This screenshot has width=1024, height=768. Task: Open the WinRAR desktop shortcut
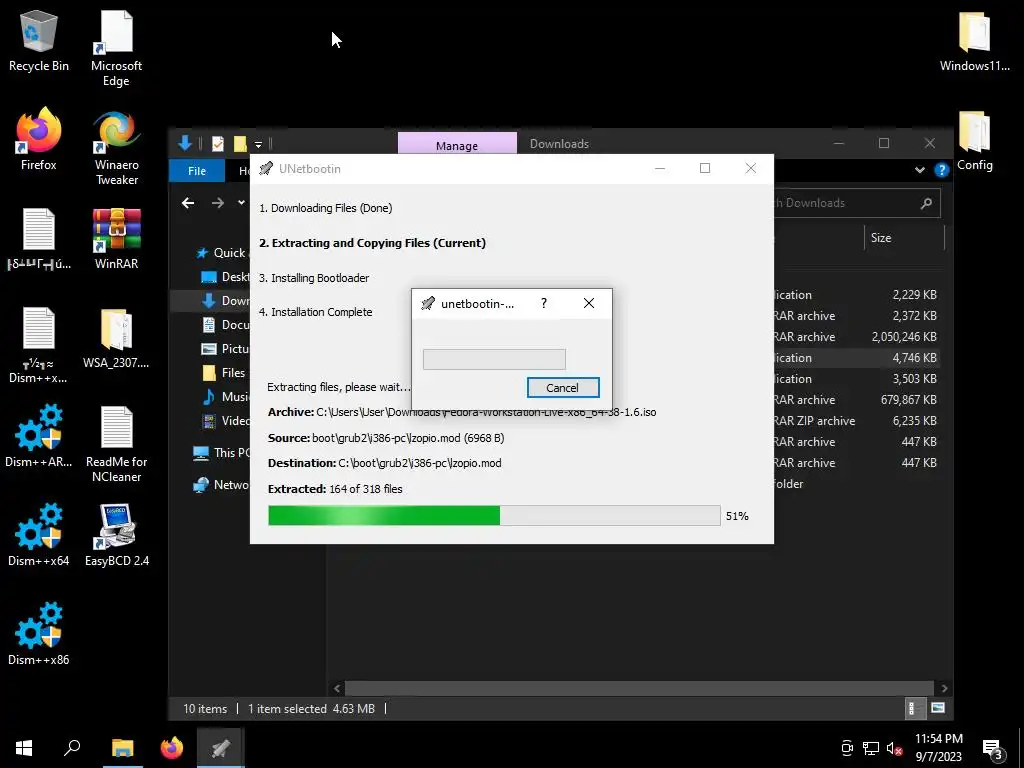[116, 238]
